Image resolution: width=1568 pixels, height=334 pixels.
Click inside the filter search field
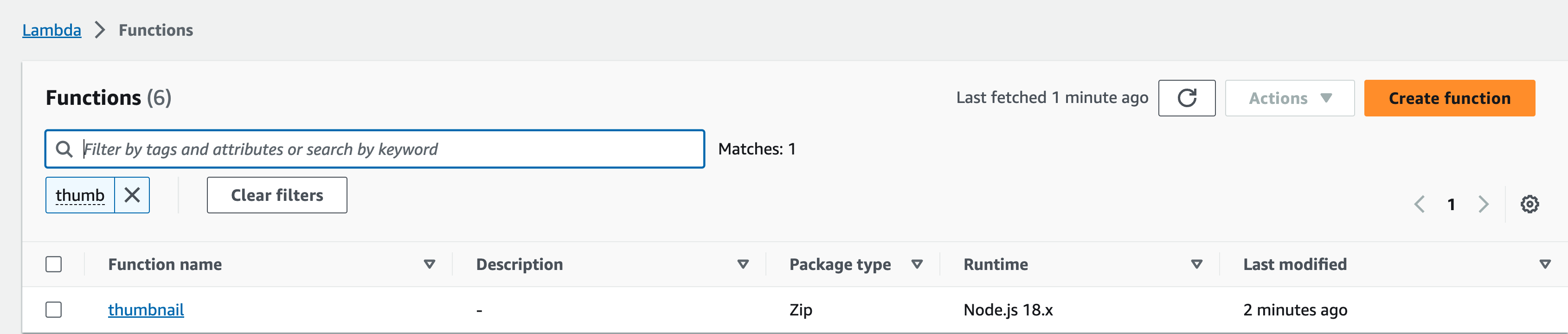point(365,148)
